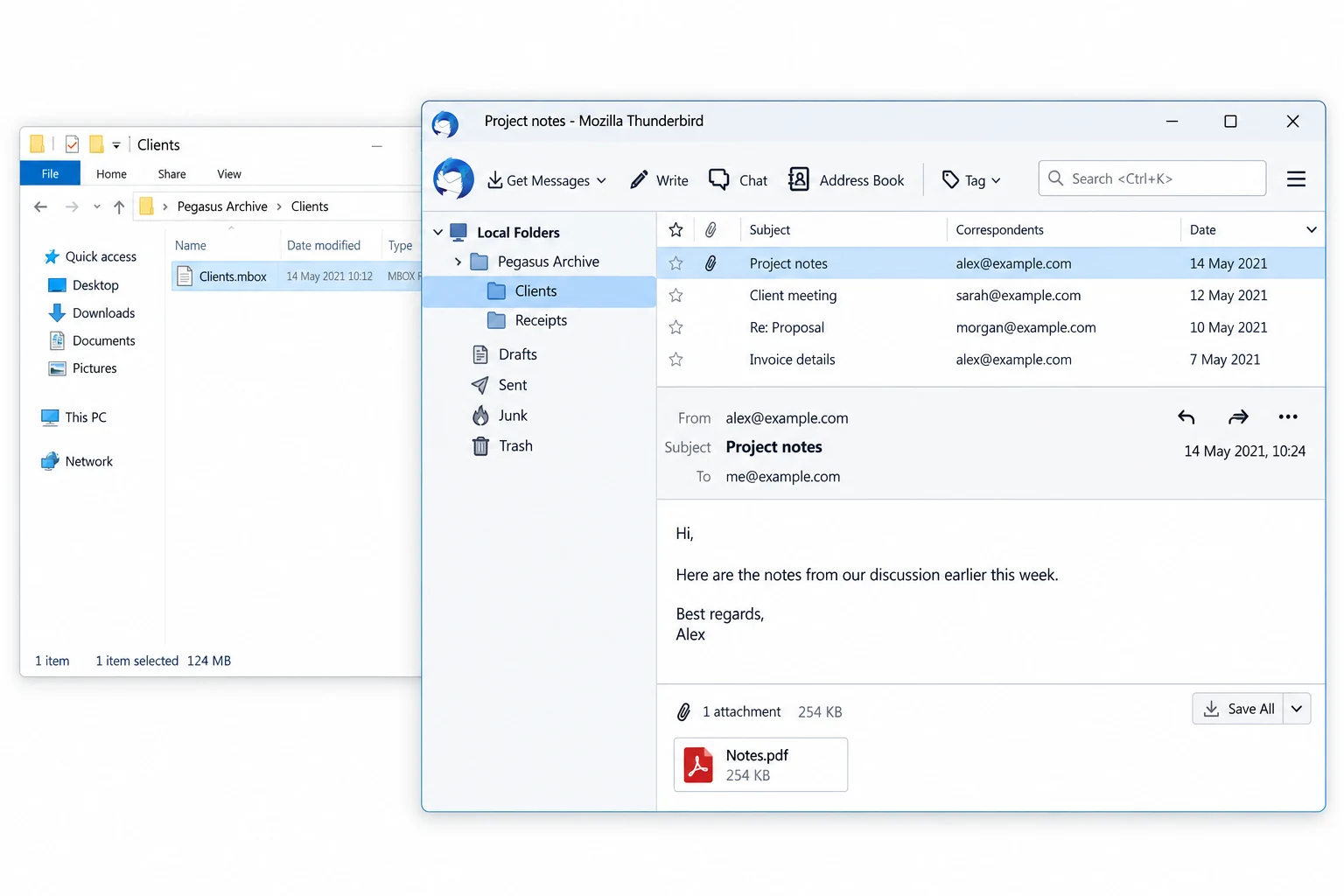This screenshot has width=1344, height=896.
Task: Reply to the Project notes message
Action: [x=1186, y=417]
